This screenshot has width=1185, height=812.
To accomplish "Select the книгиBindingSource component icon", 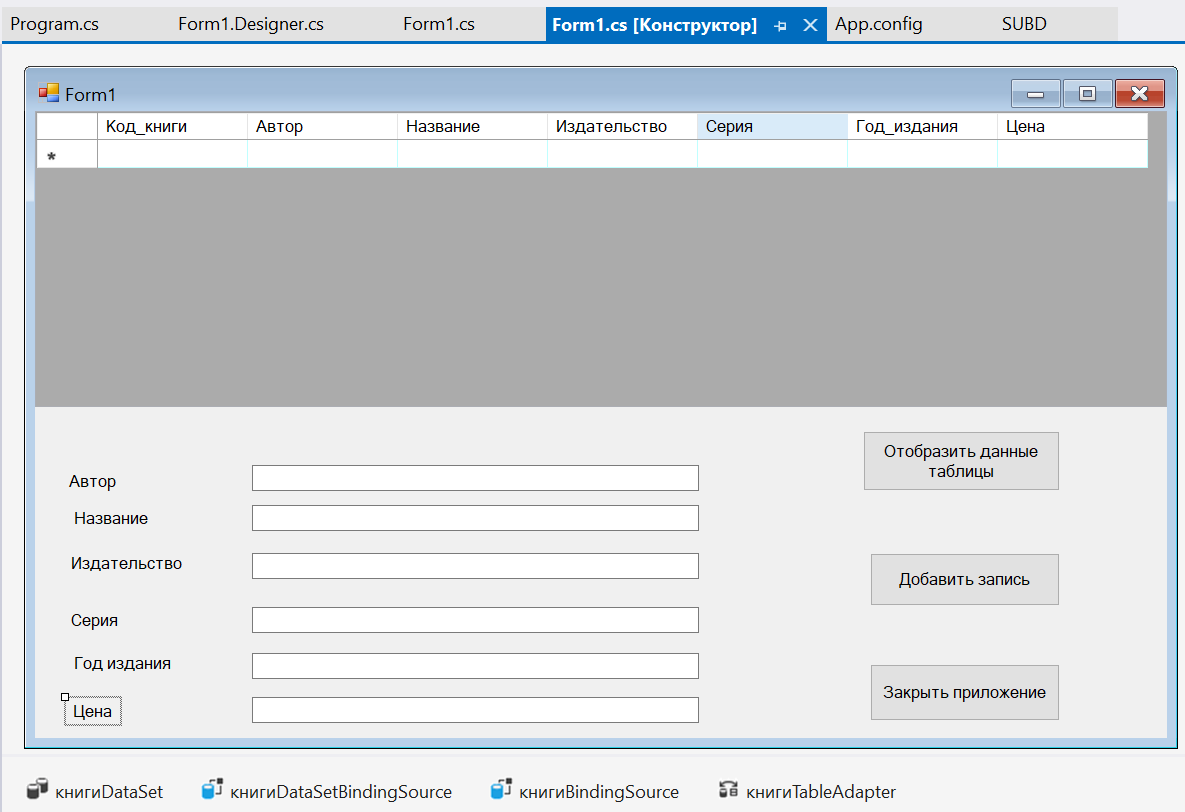I will pos(501,790).
